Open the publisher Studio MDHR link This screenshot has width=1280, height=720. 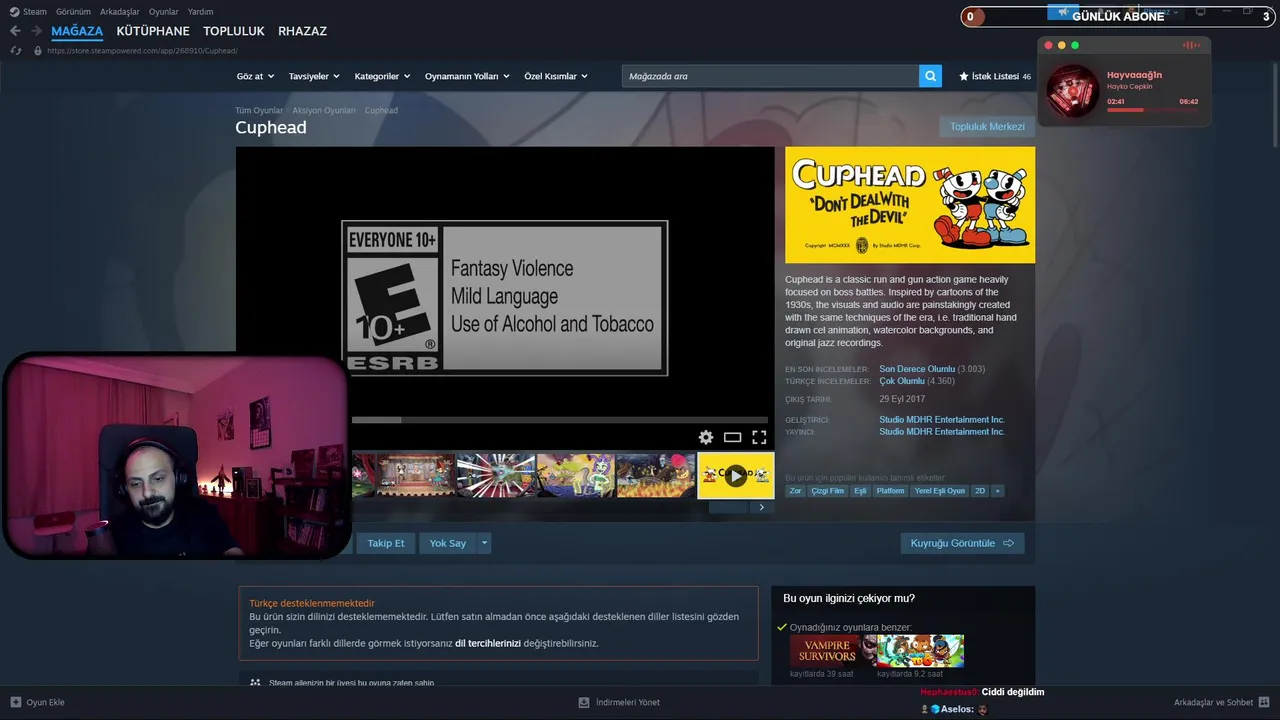[x=942, y=432]
